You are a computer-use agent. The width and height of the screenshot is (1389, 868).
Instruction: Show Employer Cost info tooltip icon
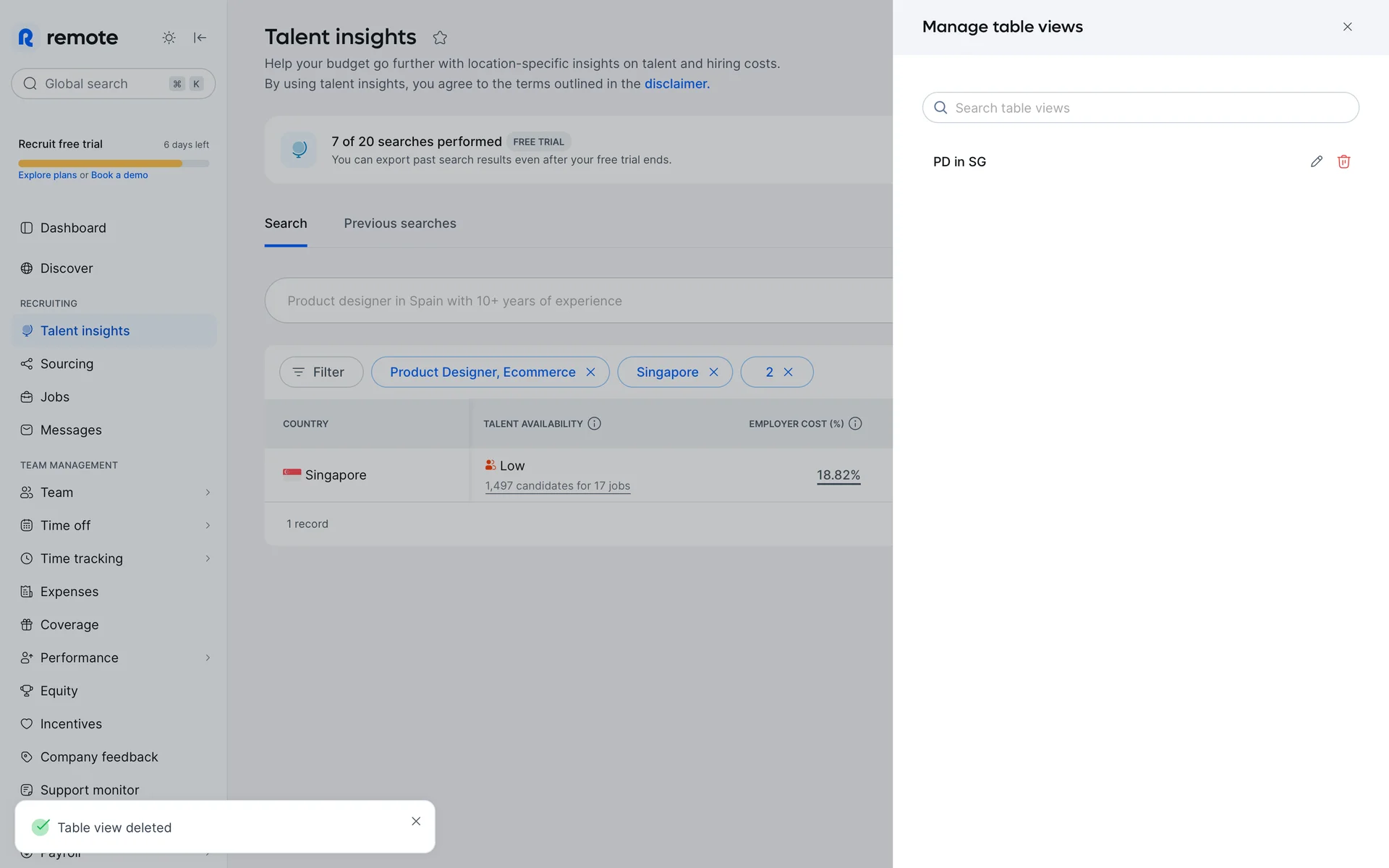point(855,424)
